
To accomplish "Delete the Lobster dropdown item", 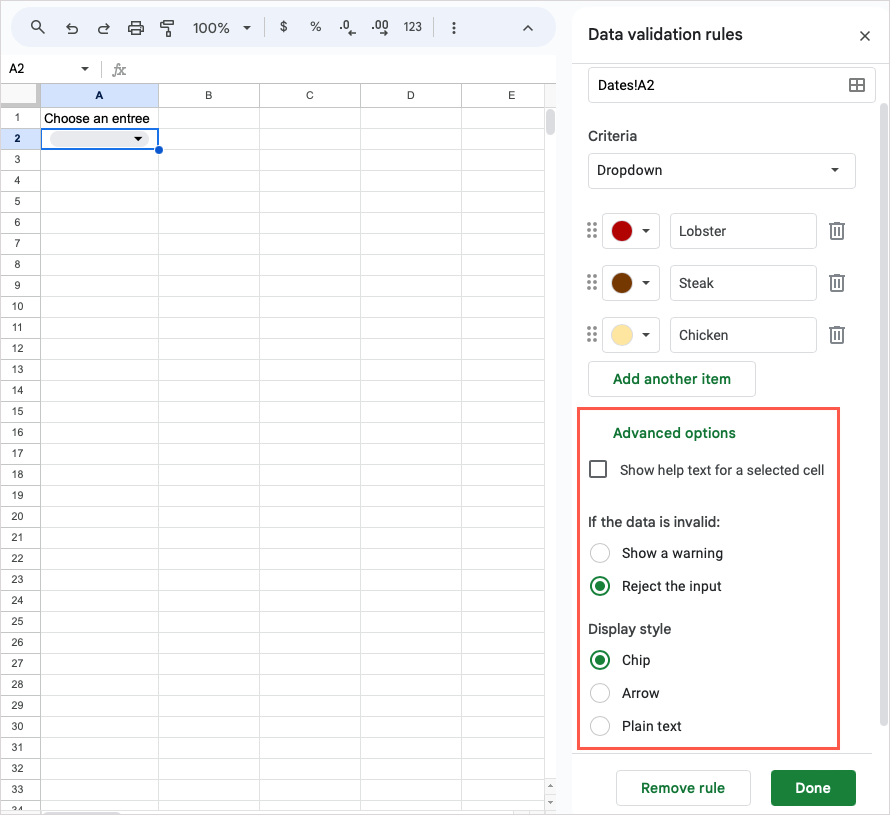I will coord(837,231).
